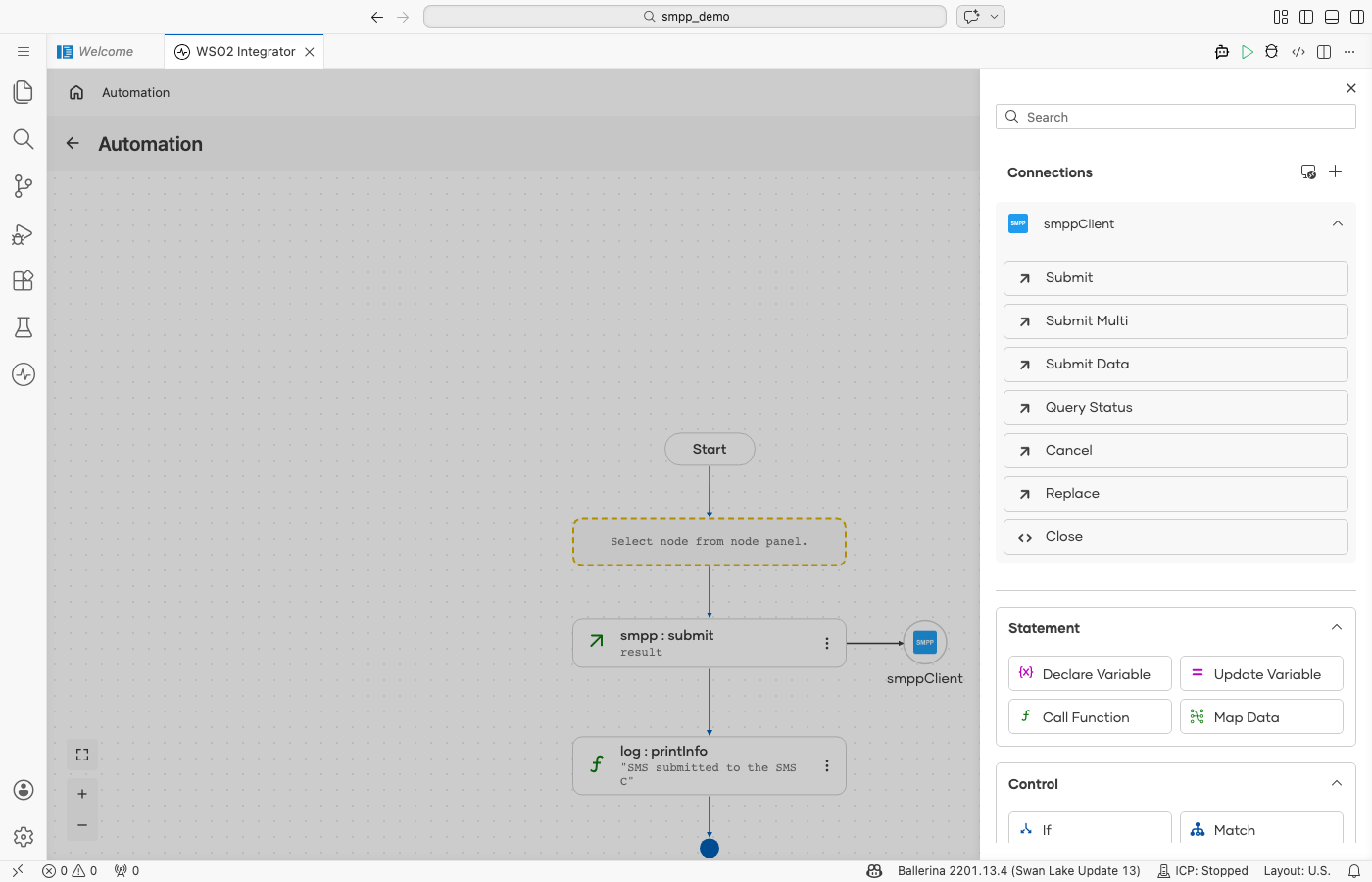This screenshot has height=882, width=1372.
Task: Open the notifications bell in status bar
Action: pos(1354,870)
